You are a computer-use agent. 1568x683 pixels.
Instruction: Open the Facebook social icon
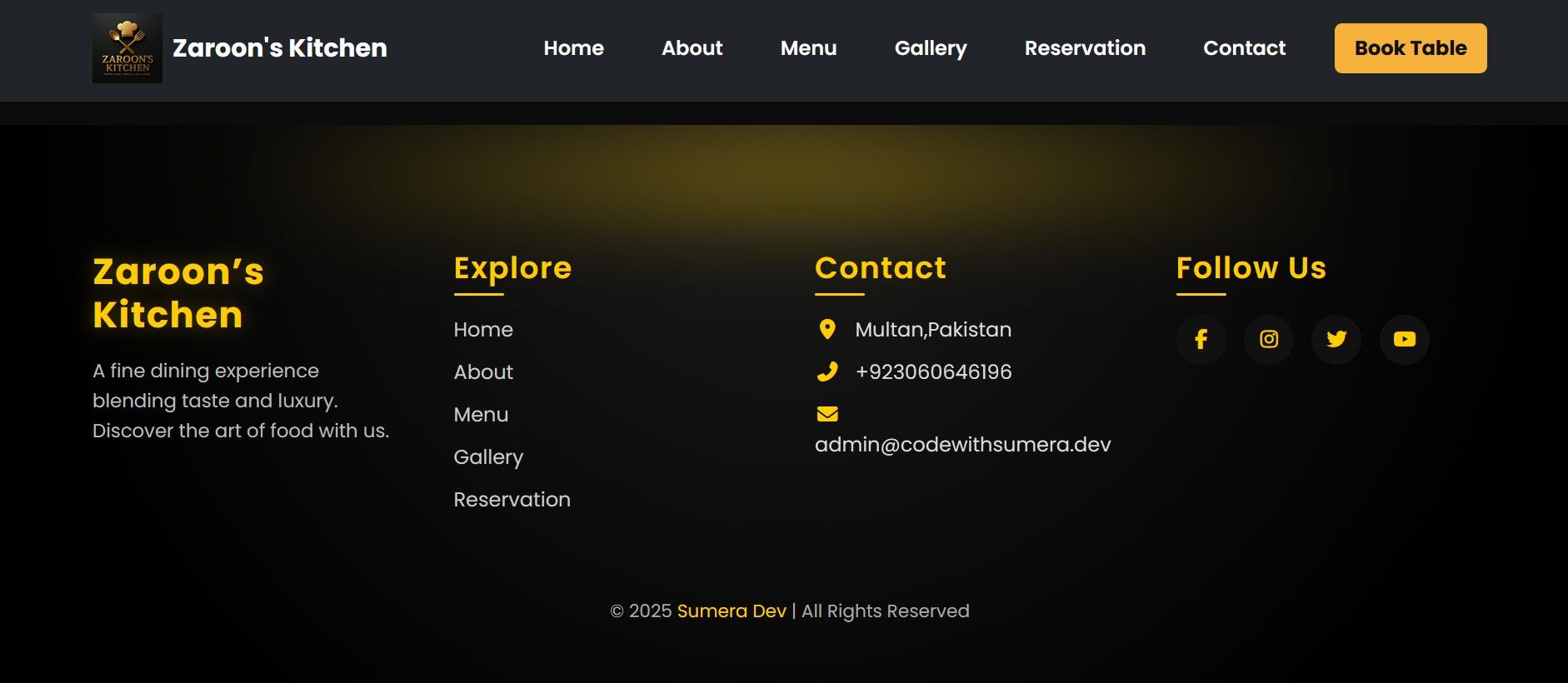coord(1201,339)
